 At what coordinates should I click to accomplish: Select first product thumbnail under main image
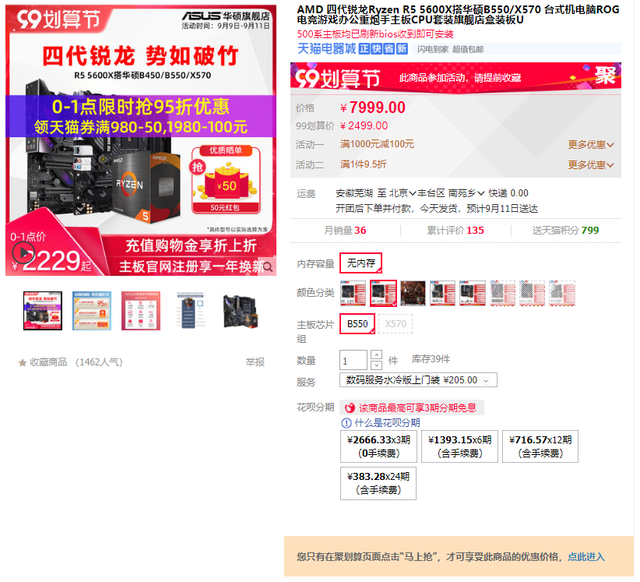coord(42,311)
